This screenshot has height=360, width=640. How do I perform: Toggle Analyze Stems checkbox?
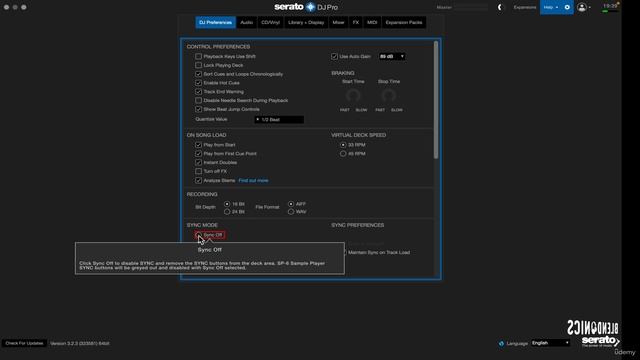pos(198,180)
